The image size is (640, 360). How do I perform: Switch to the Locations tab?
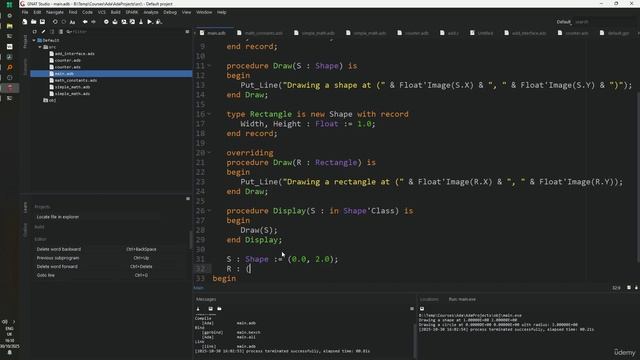pos(429,299)
